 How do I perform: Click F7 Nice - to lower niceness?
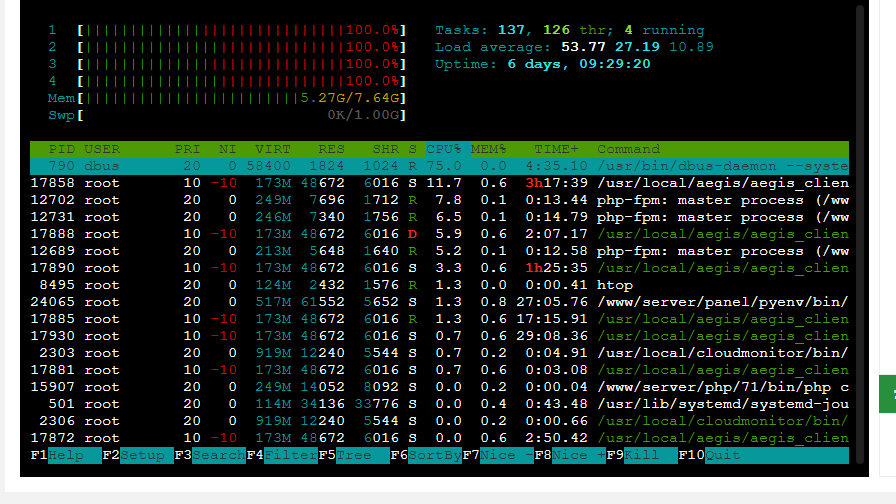[x=498, y=455]
